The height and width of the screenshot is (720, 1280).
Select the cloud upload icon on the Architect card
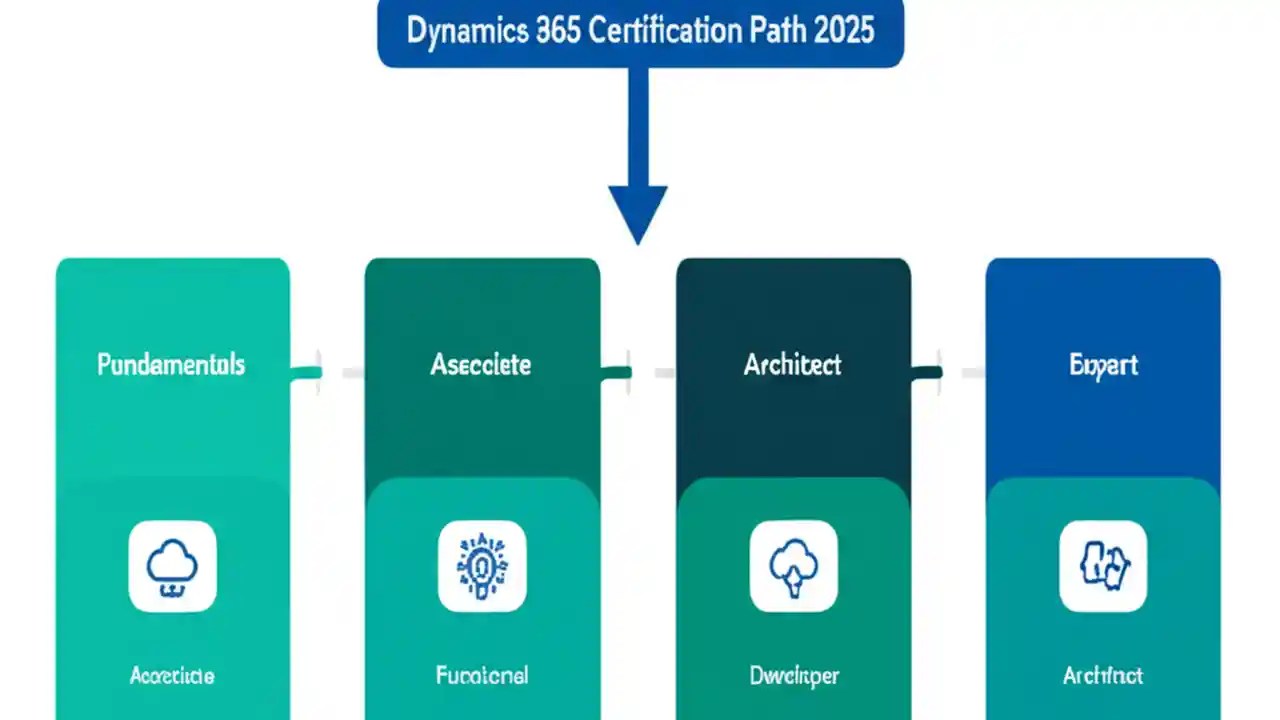793,566
